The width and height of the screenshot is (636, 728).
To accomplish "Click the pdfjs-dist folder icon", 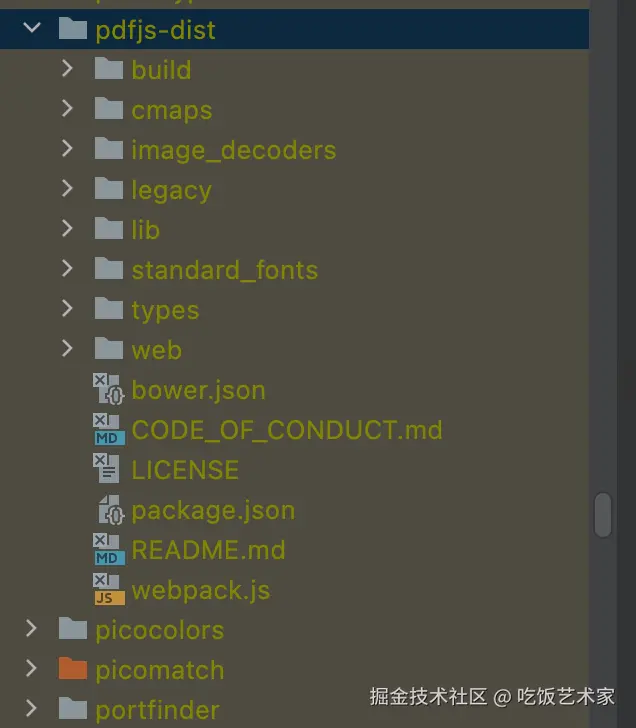I will pyautogui.click(x=72, y=30).
